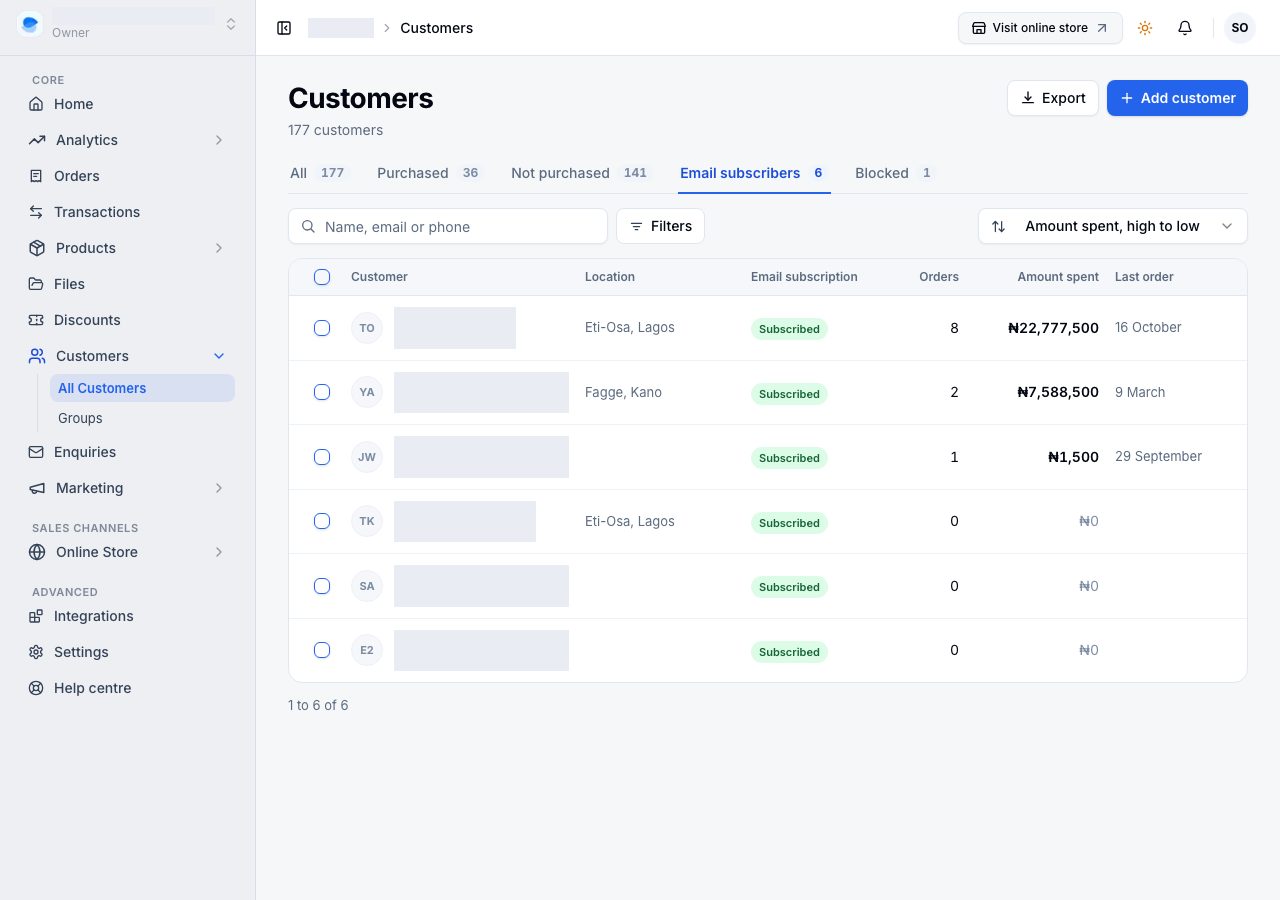Image resolution: width=1280 pixels, height=900 pixels.
Task: Tick the checkbox for JW customer row
Action: tap(322, 457)
